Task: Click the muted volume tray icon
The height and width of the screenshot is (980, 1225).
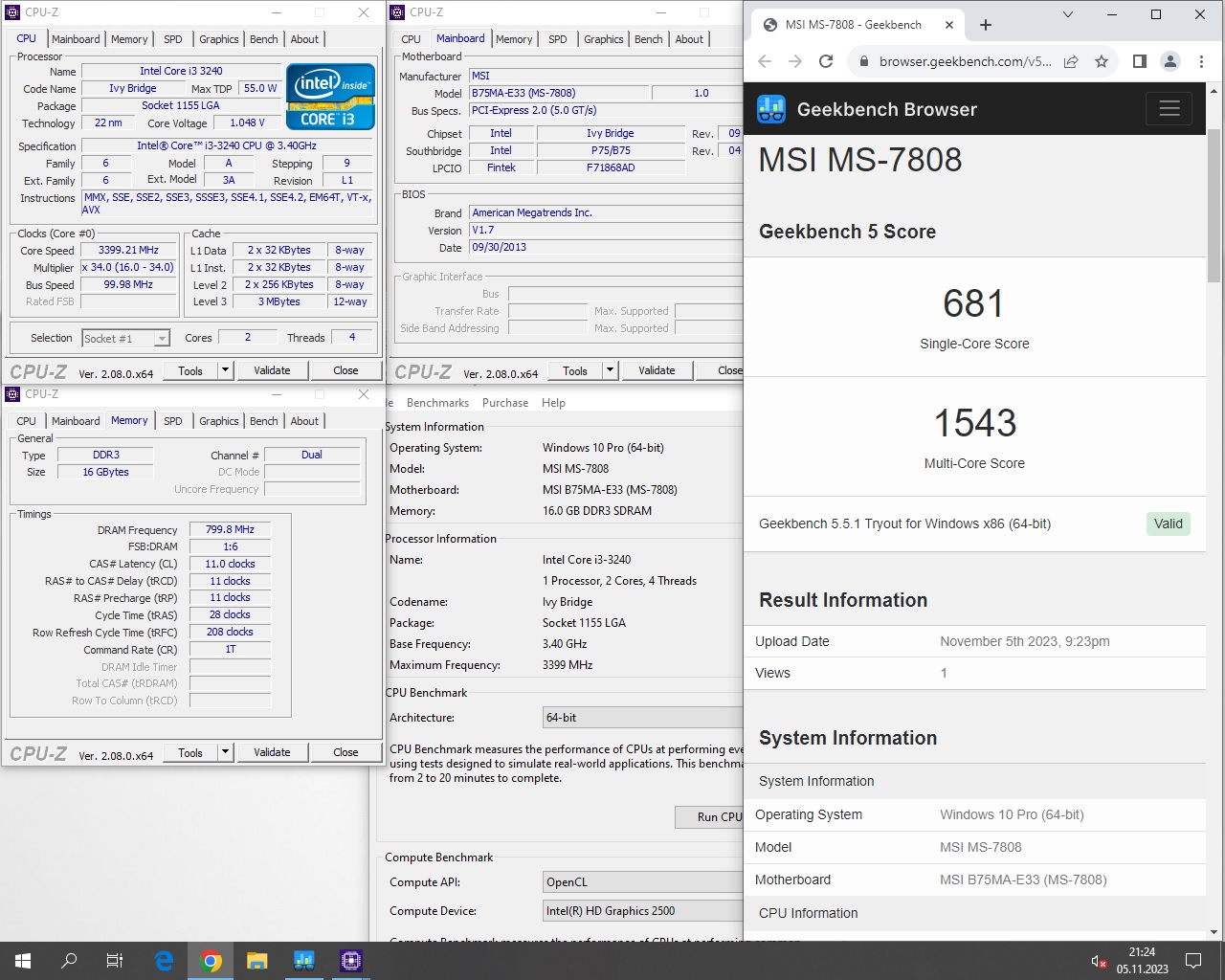Action: (1099, 961)
